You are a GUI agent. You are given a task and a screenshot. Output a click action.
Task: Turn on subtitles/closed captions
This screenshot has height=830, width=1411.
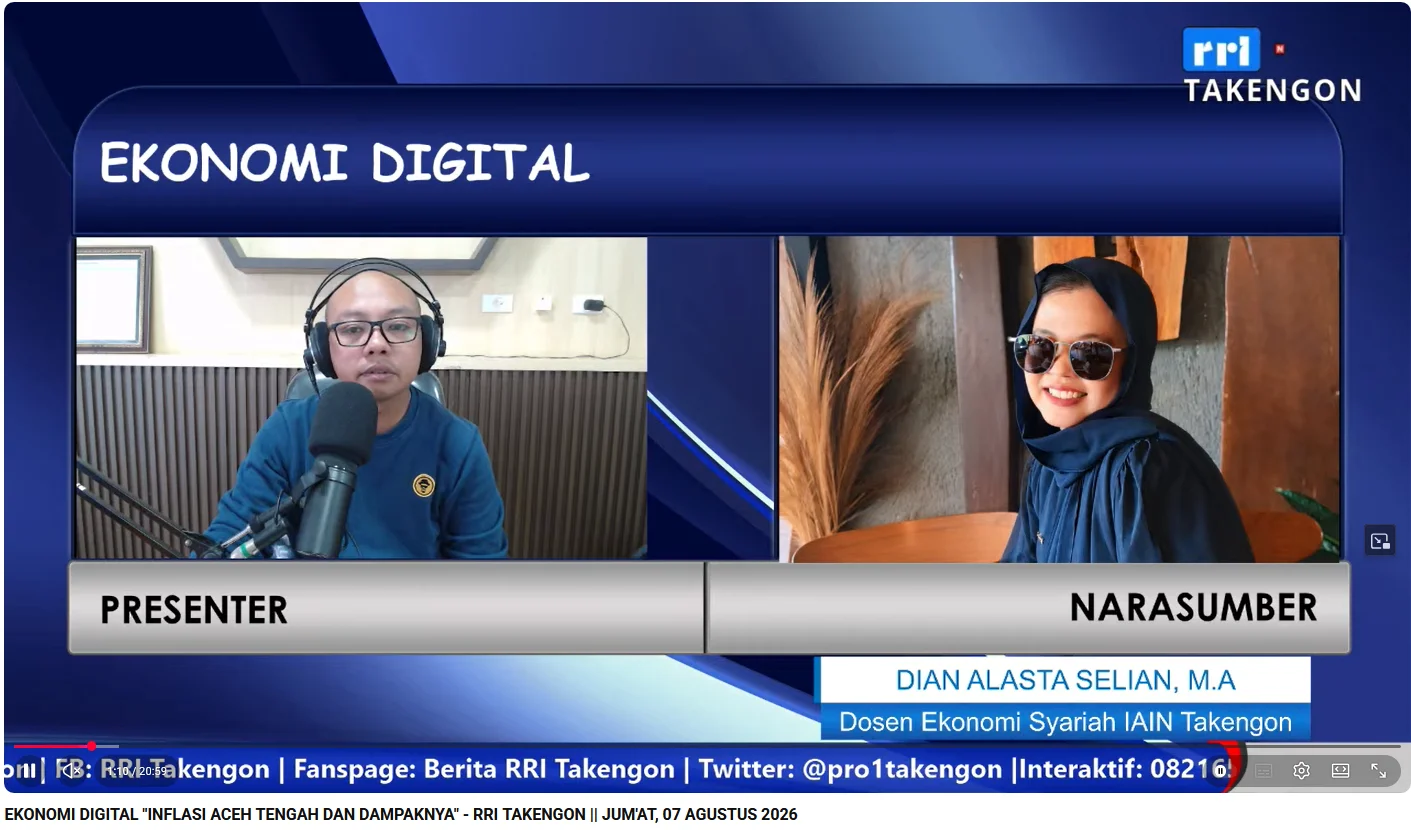coord(1263,771)
